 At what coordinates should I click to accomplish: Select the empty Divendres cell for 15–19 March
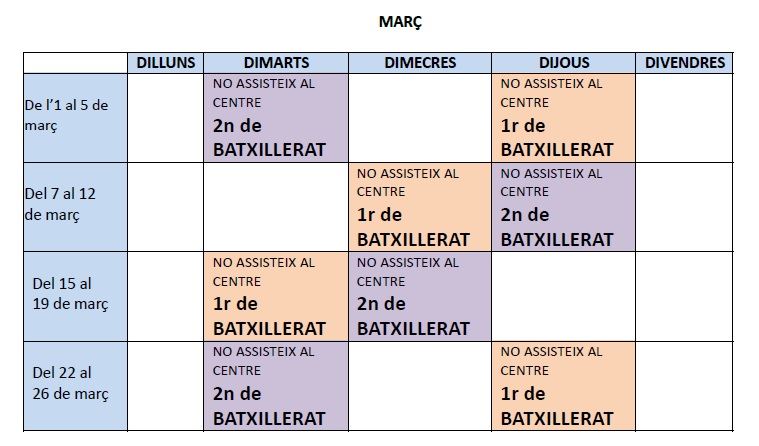click(685, 295)
